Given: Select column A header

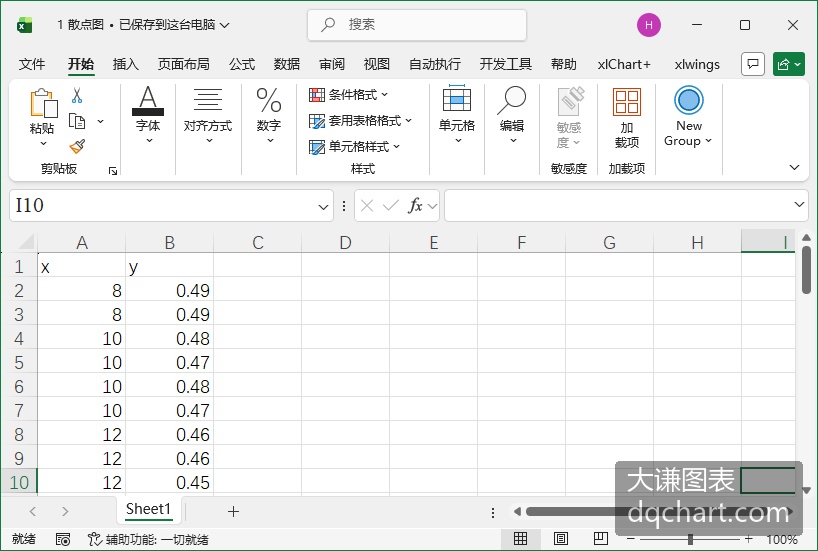Looking at the screenshot, I should point(81,243).
